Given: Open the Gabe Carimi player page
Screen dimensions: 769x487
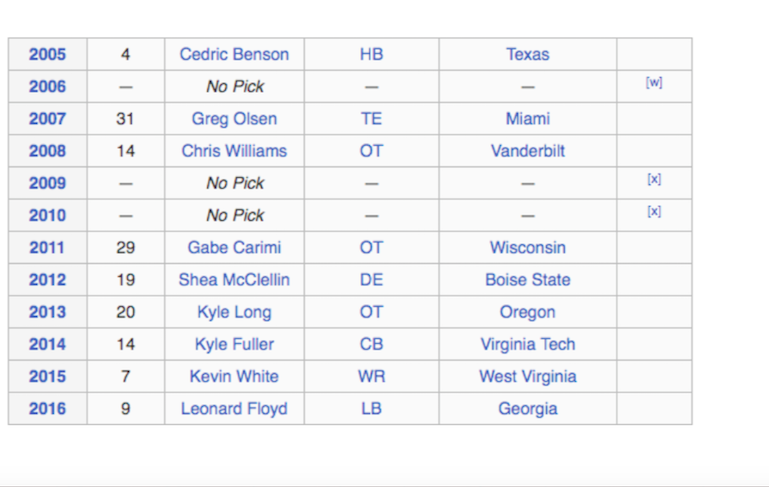Looking at the screenshot, I should click(x=234, y=247).
